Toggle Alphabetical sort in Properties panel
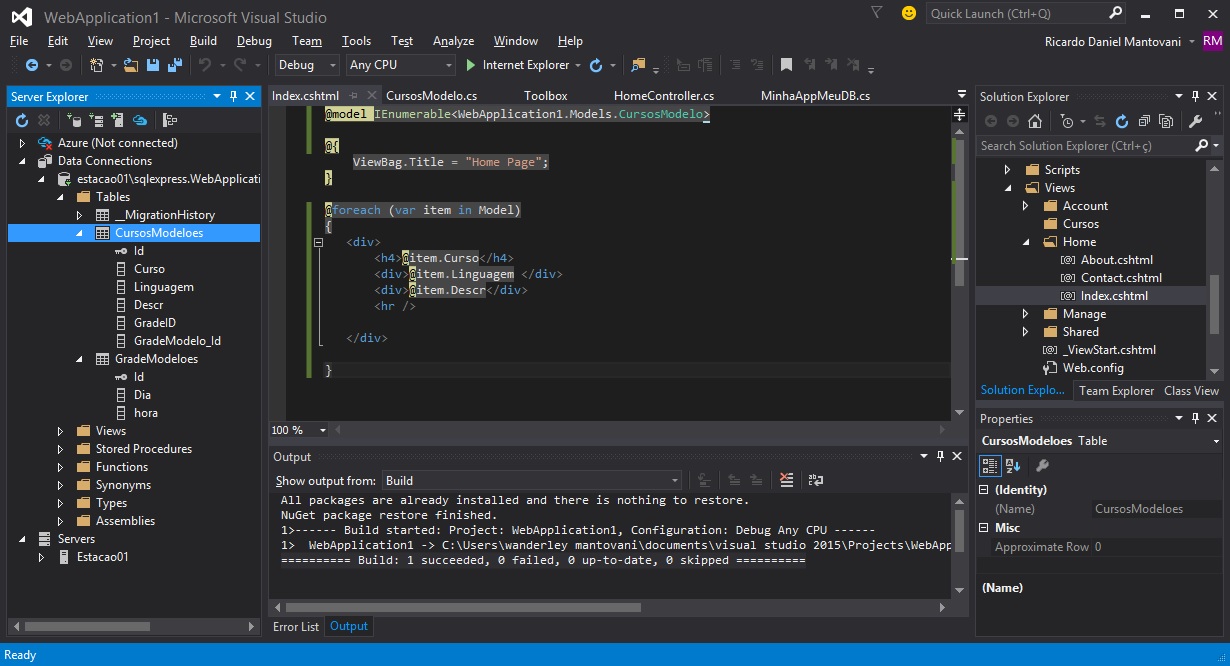 coord(1013,465)
